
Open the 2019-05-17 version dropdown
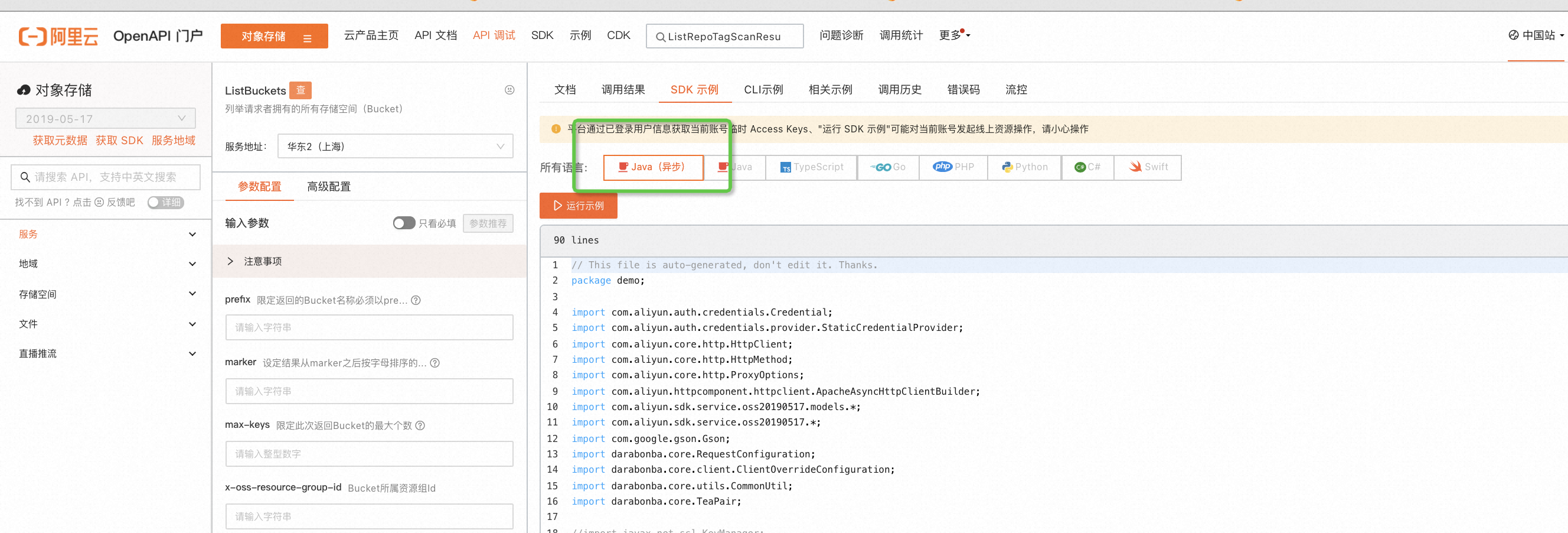105,118
